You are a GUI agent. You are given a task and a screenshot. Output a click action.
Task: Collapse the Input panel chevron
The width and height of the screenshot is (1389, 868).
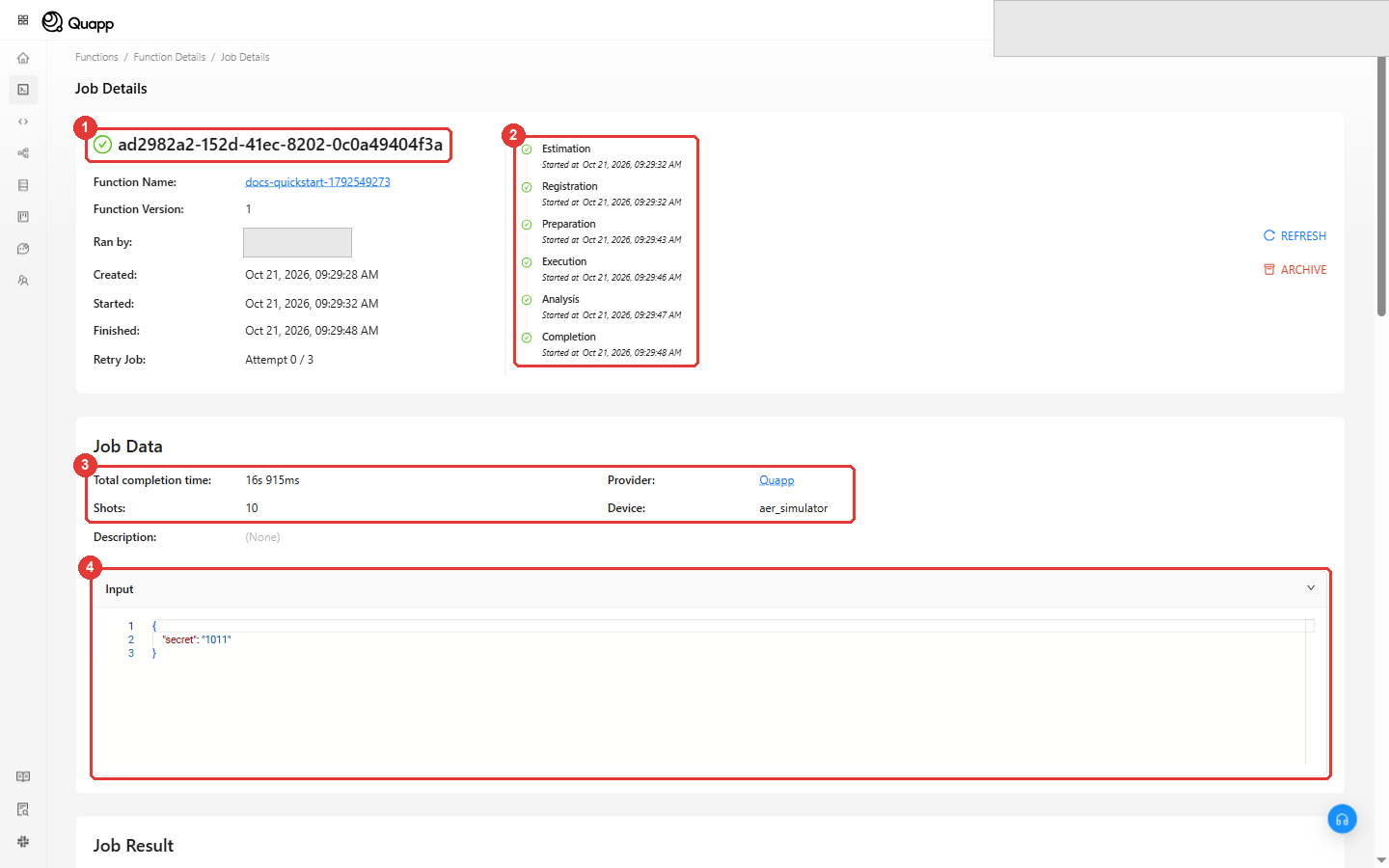(x=1311, y=588)
